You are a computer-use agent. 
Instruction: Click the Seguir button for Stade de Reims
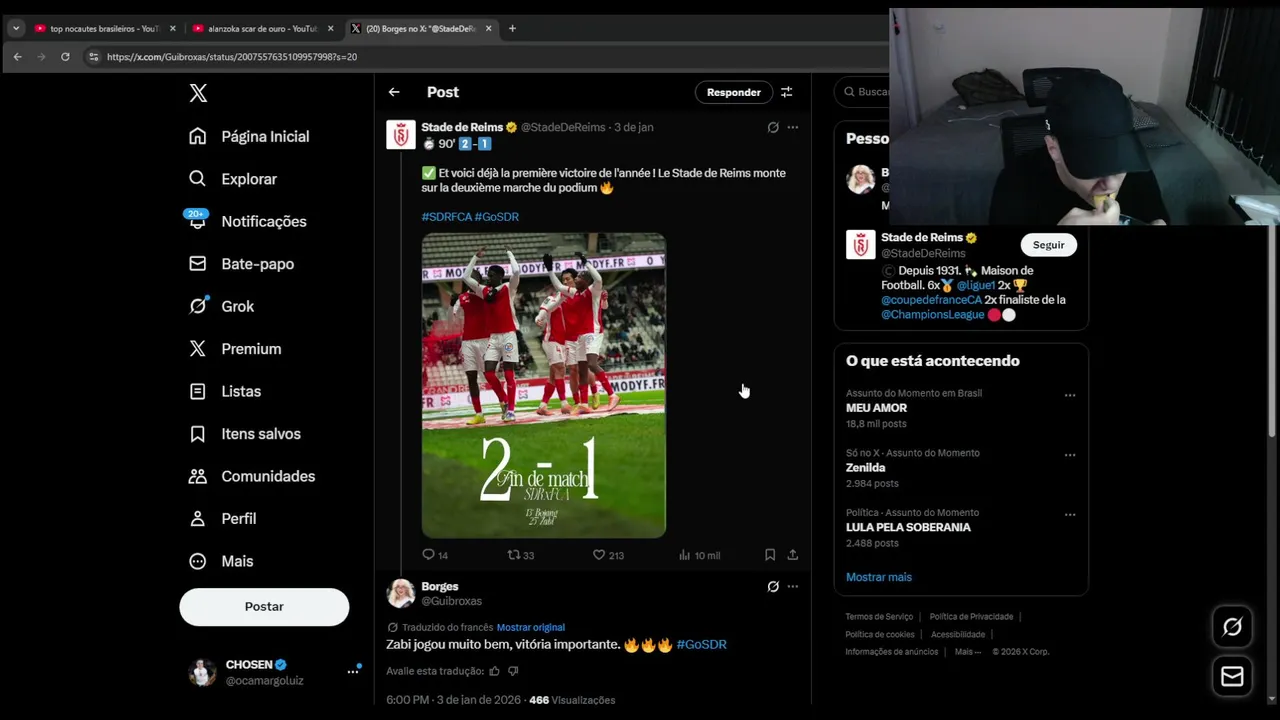click(x=1049, y=245)
